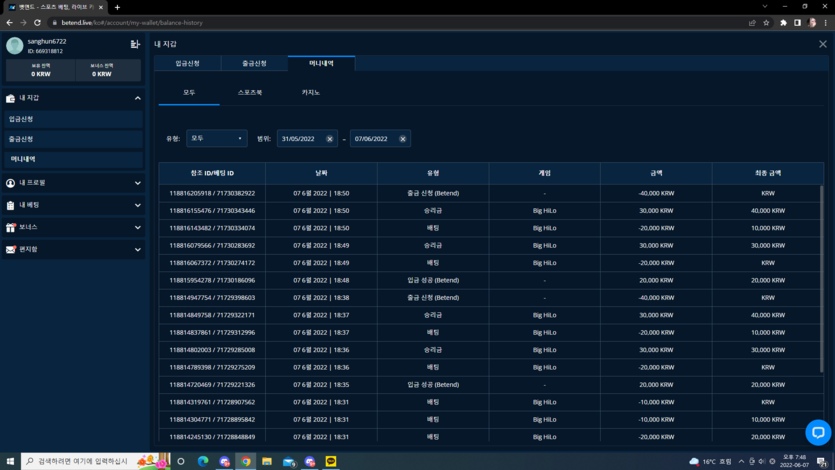Click the end date field 07/06/2022
The image size is (835, 470).
tap(380, 139)
